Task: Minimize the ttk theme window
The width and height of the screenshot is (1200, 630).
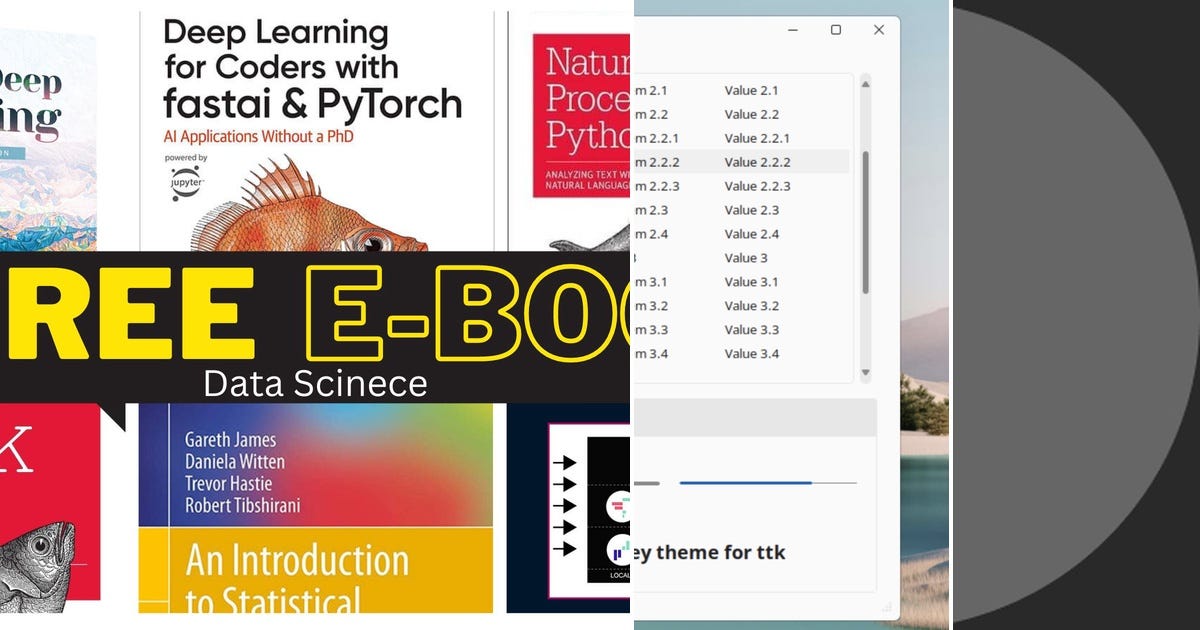Action: 793,30
